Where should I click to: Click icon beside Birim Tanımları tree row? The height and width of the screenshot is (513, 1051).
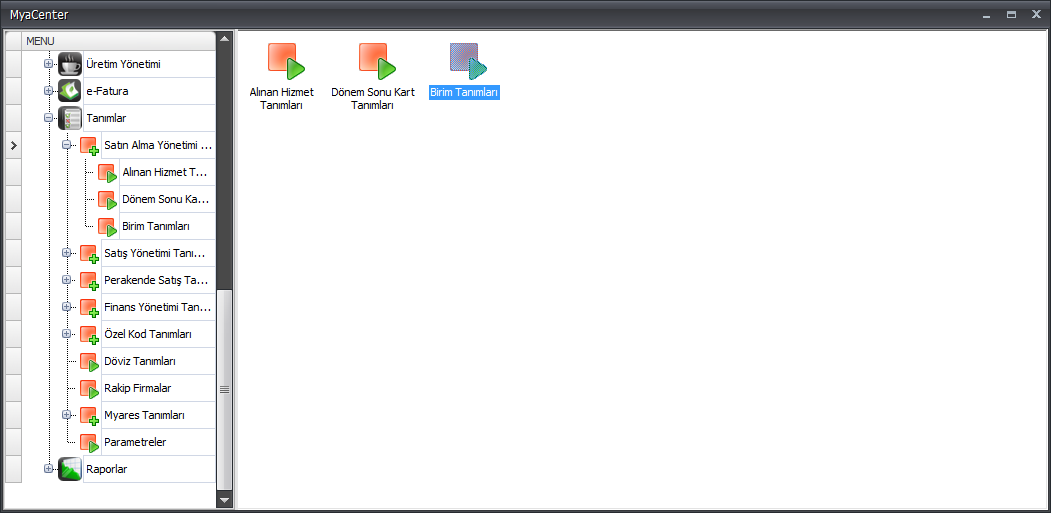(107, 227)
